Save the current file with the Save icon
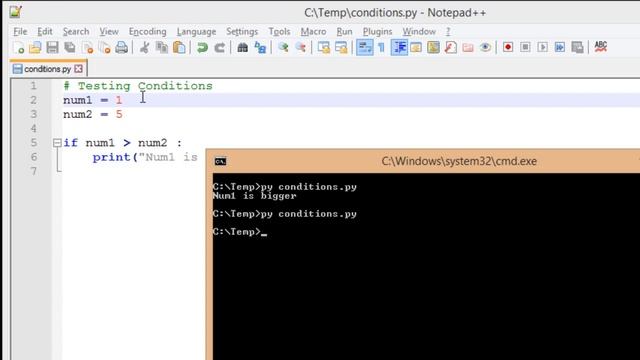The width and height of the screenshot is (640, 360). coord(52,47)
